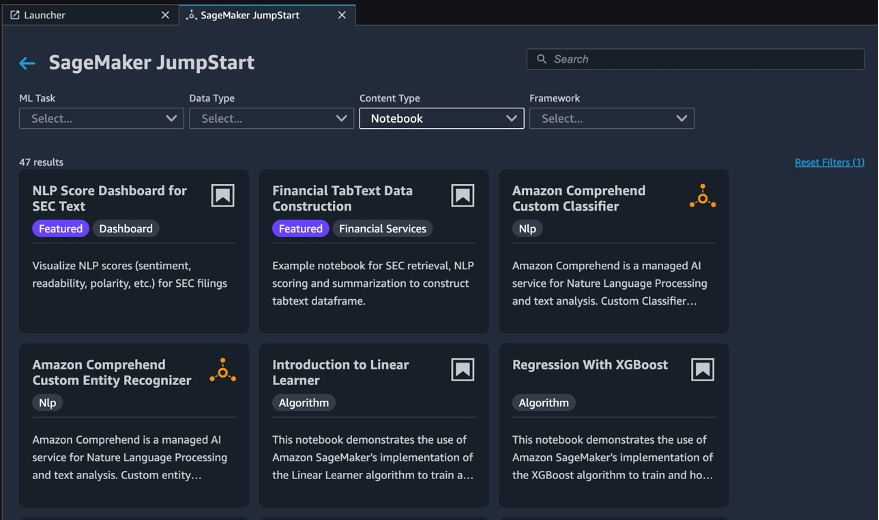Click Custom Entity Recognizer card description text
879x520 pixels.
(129, 457)
